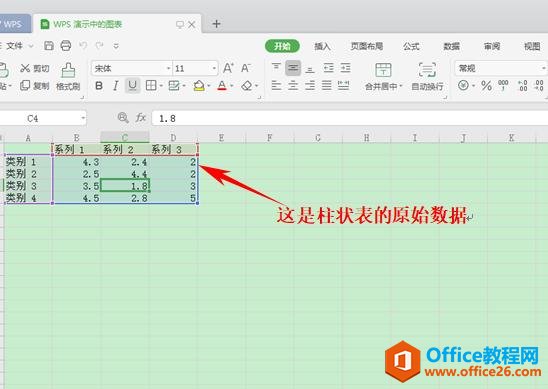Open the Page Layout (页面布局) tab

tap(367, 46)
